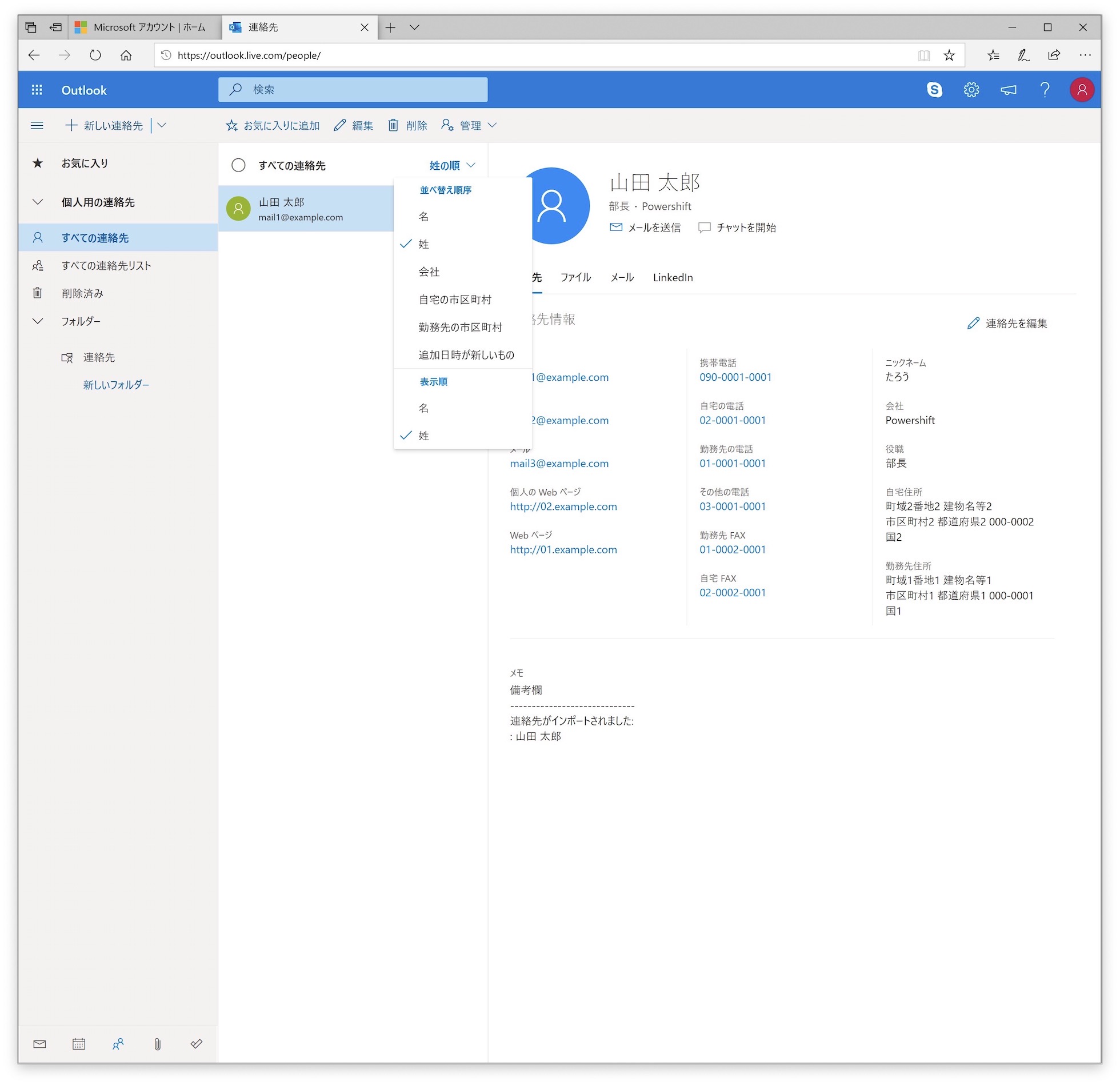Screen dimensions: 1120x1085
Task: Switch to Mail via bottom envelope icon
Action: [x=39, y=1044]
